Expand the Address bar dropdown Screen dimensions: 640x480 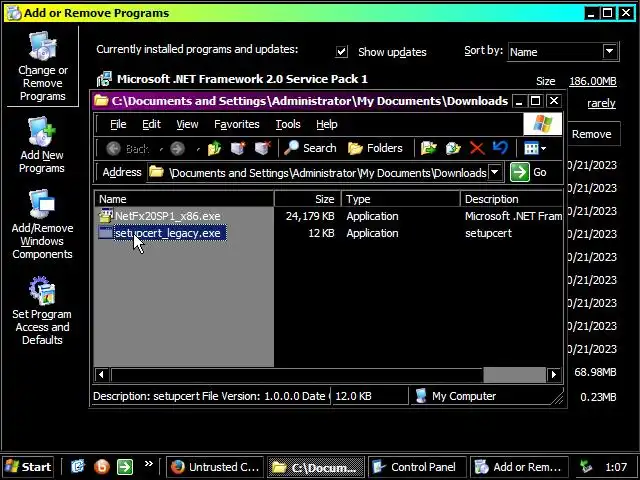[494, 173]
